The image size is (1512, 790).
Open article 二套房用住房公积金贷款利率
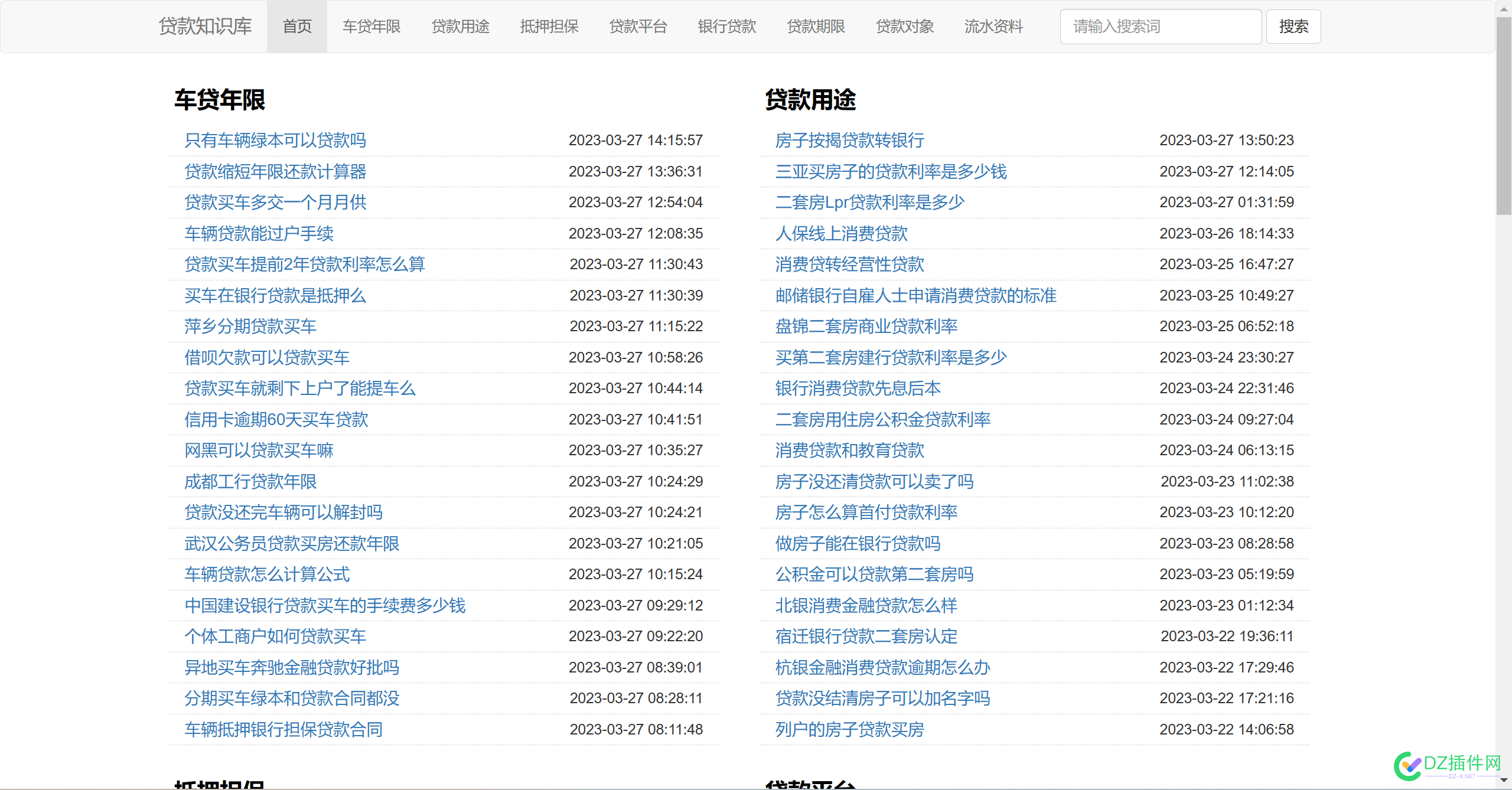(882, 420)
